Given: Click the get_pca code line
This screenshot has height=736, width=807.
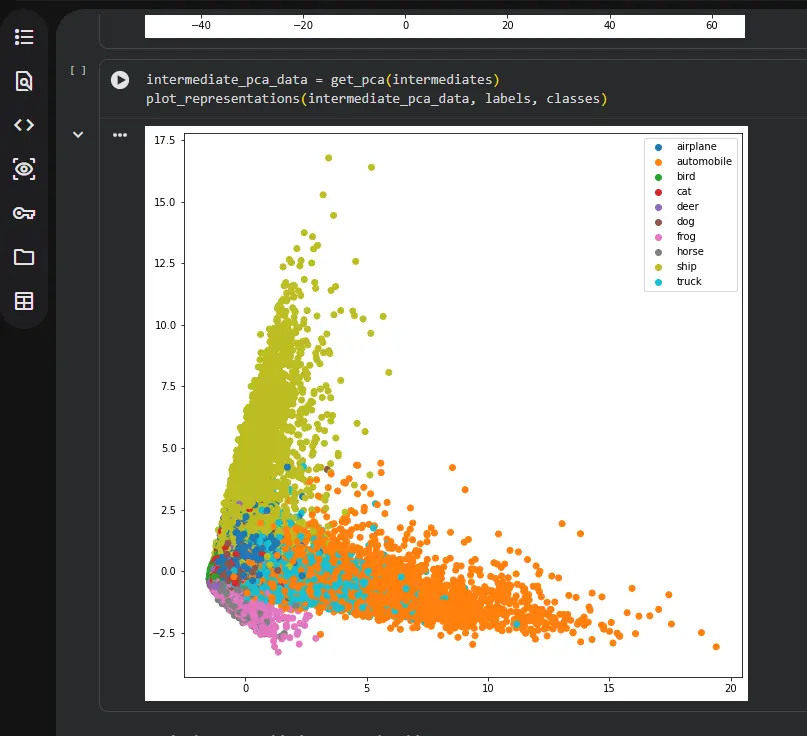Looking at the screenshot, I should pos(323,80).
